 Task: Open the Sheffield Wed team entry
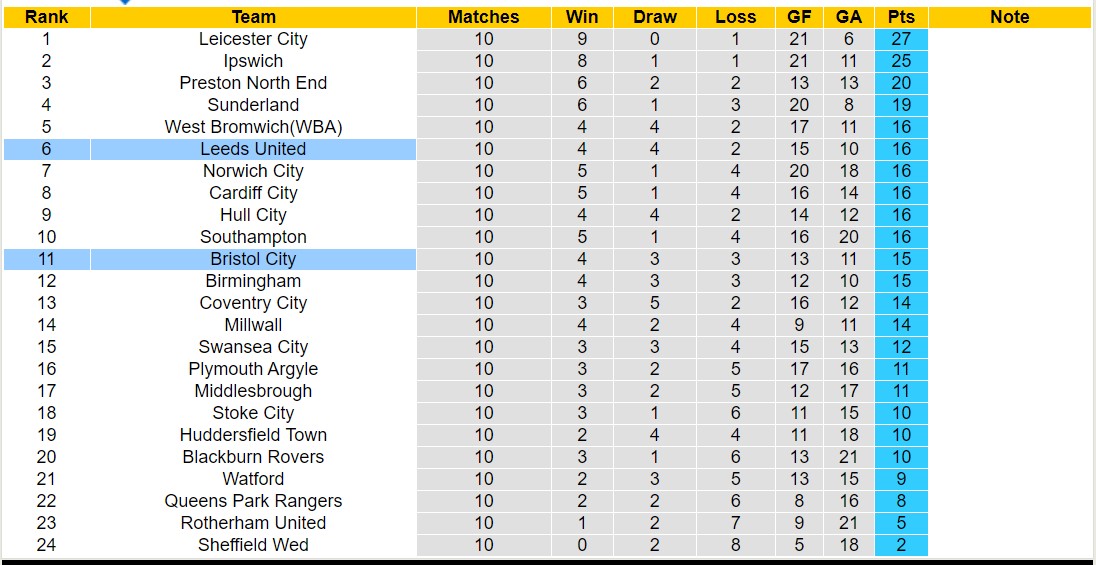(x=253, y=545)
